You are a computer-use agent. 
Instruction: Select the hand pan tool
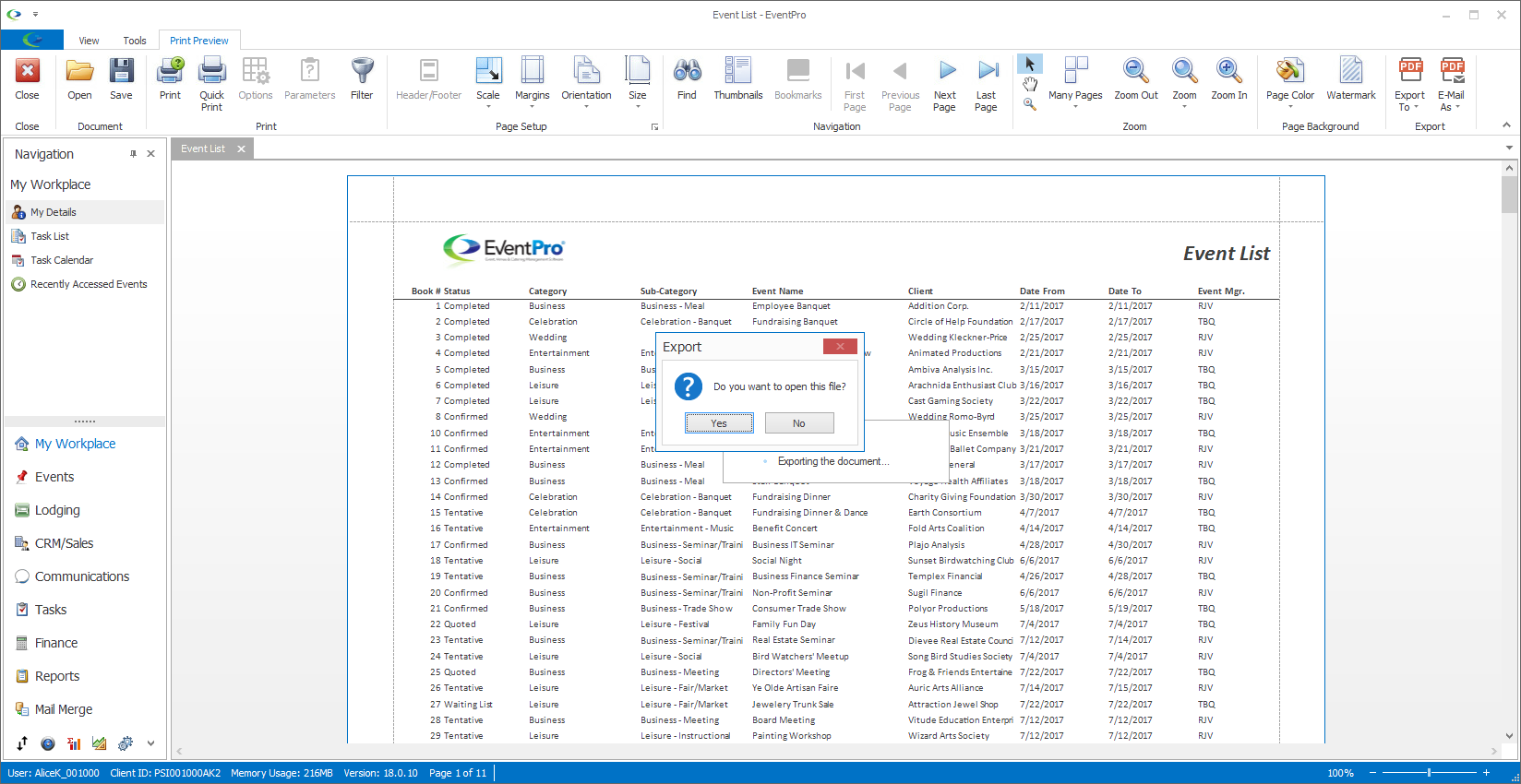[x=1030, y=84]
